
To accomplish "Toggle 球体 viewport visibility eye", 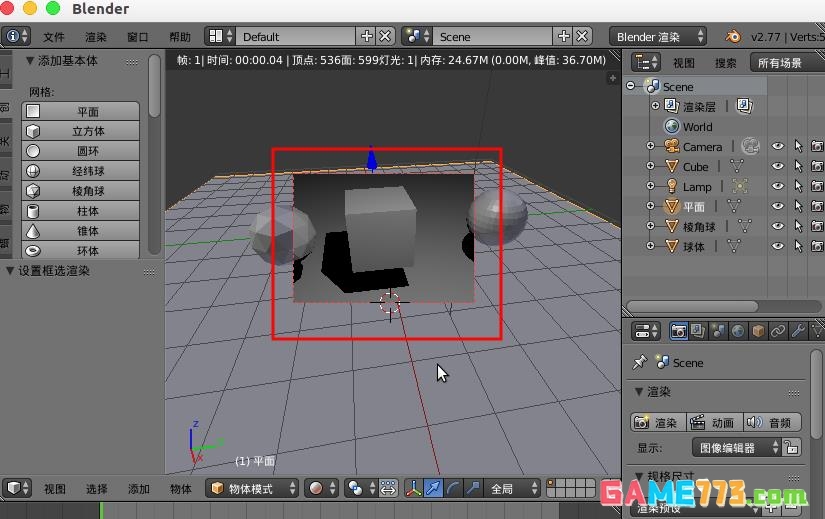I will 778,246.
